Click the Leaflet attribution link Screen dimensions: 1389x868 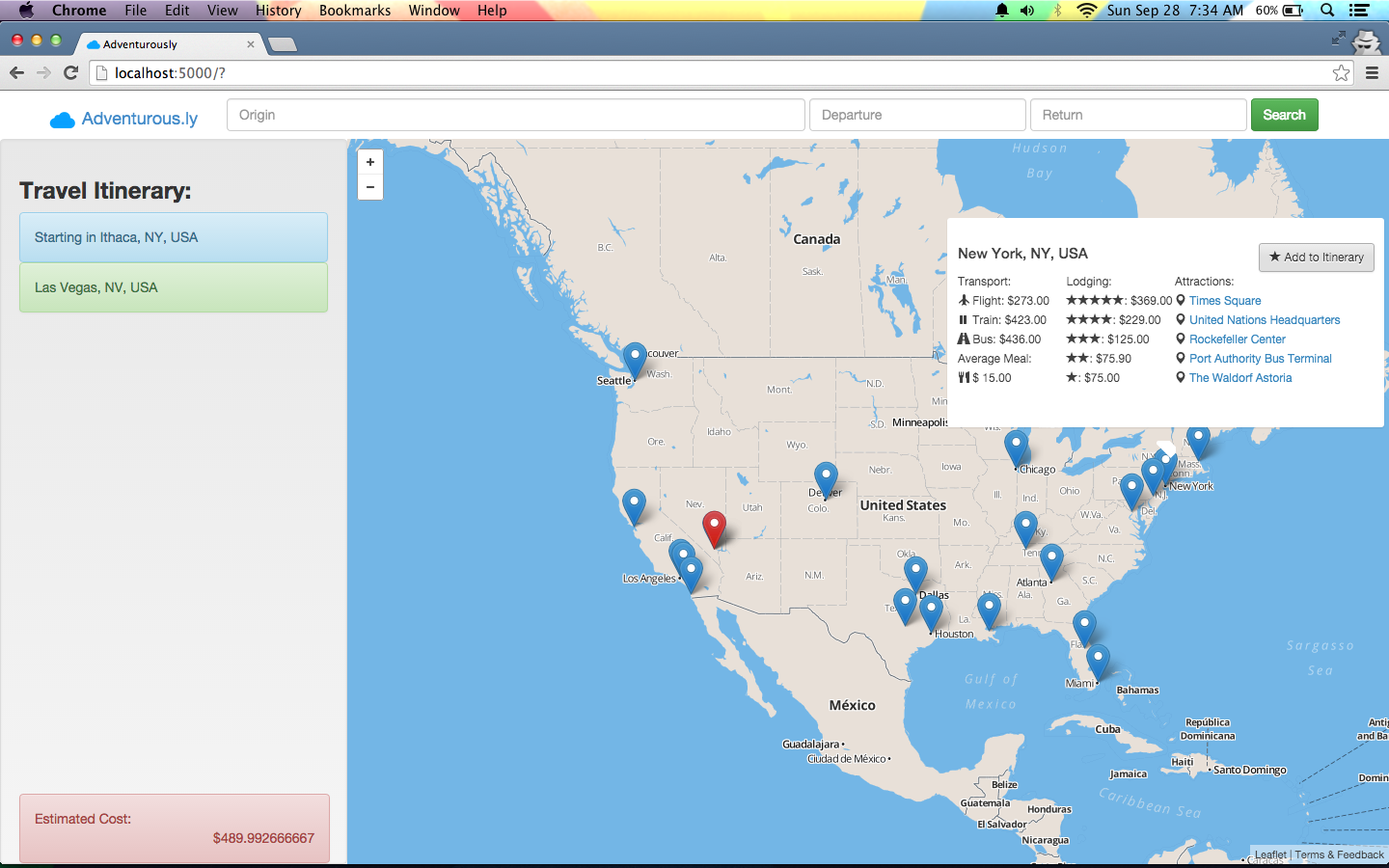(x=1270, y=854)
